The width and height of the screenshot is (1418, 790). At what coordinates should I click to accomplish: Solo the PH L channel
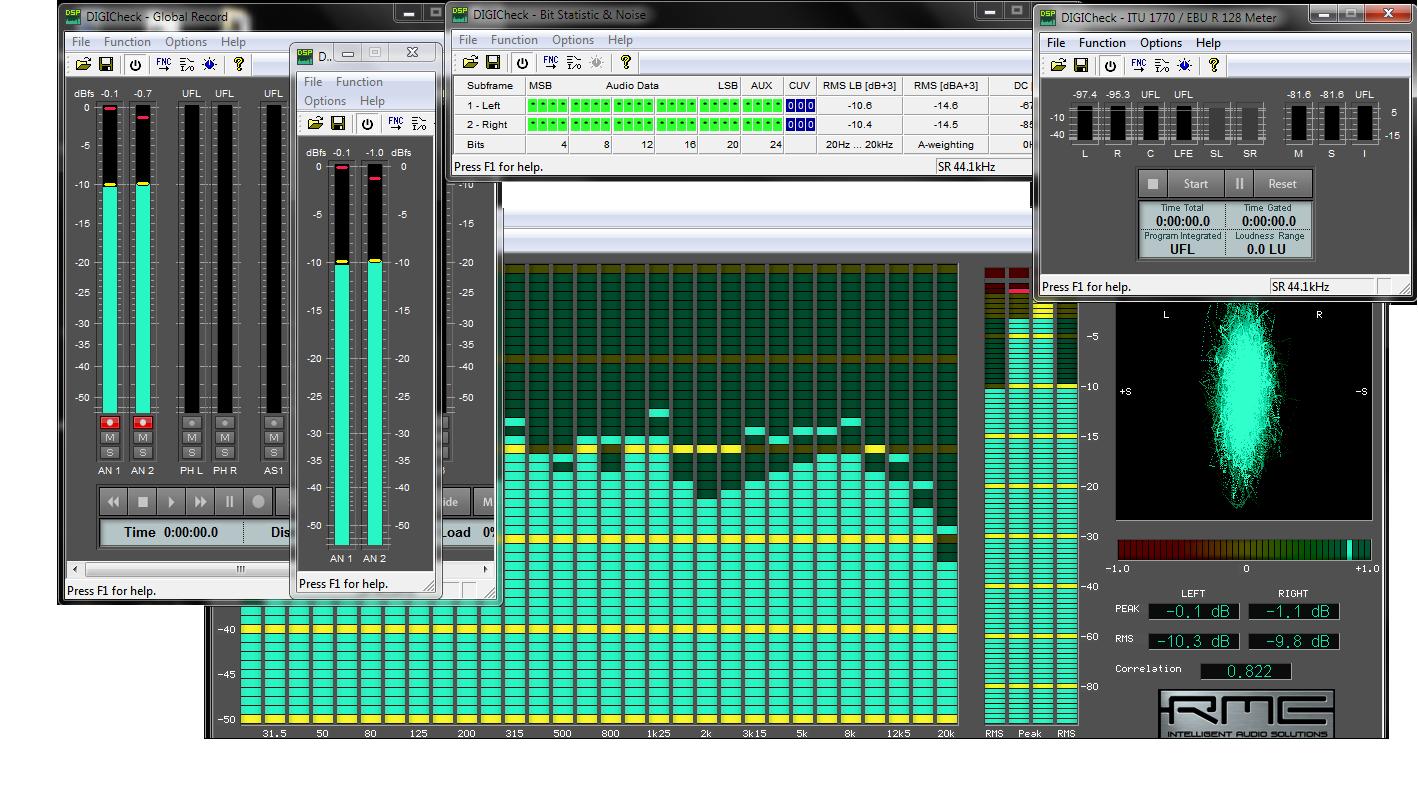(191, 453)
